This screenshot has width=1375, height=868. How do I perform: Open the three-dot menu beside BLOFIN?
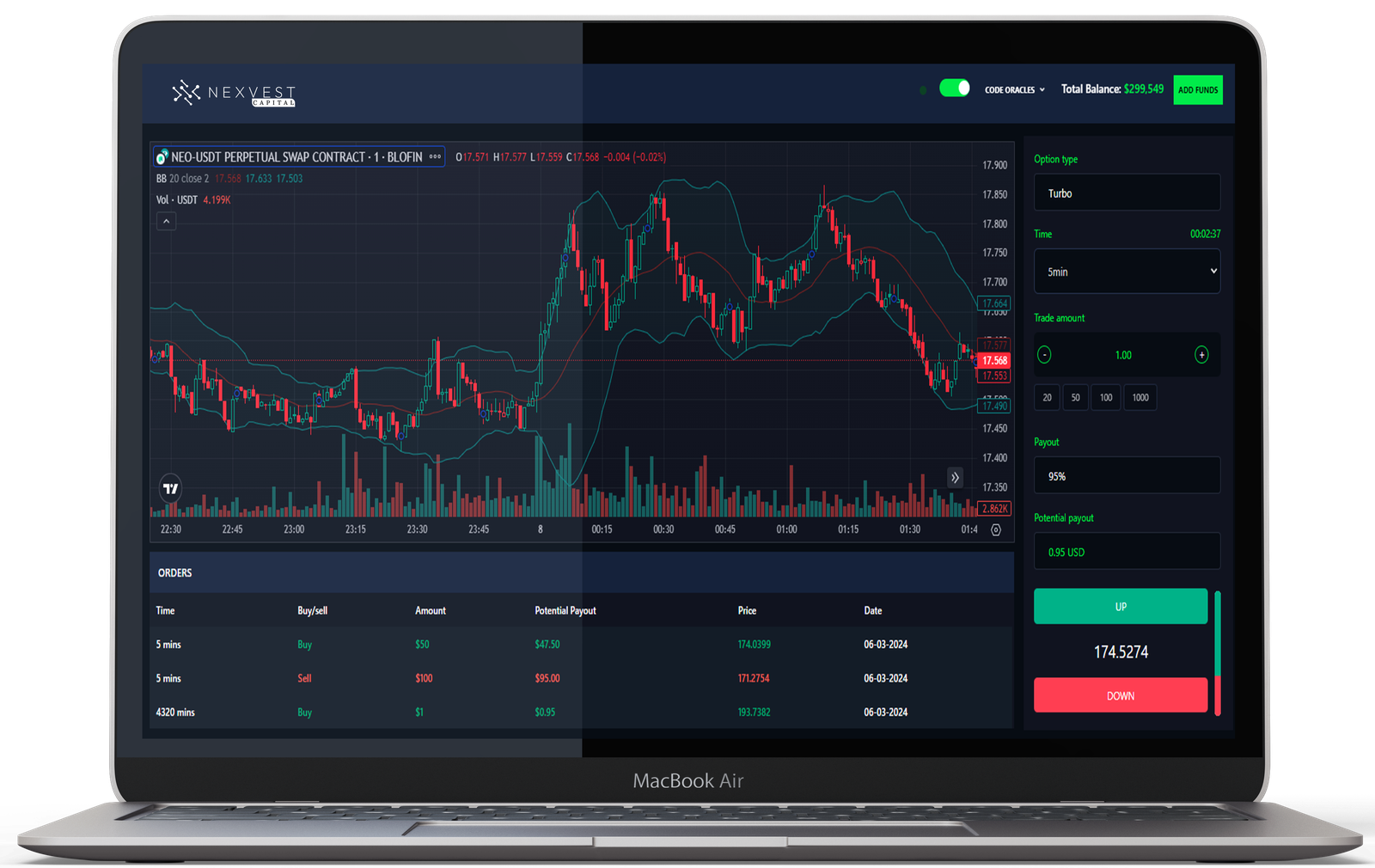coord(435,157)
